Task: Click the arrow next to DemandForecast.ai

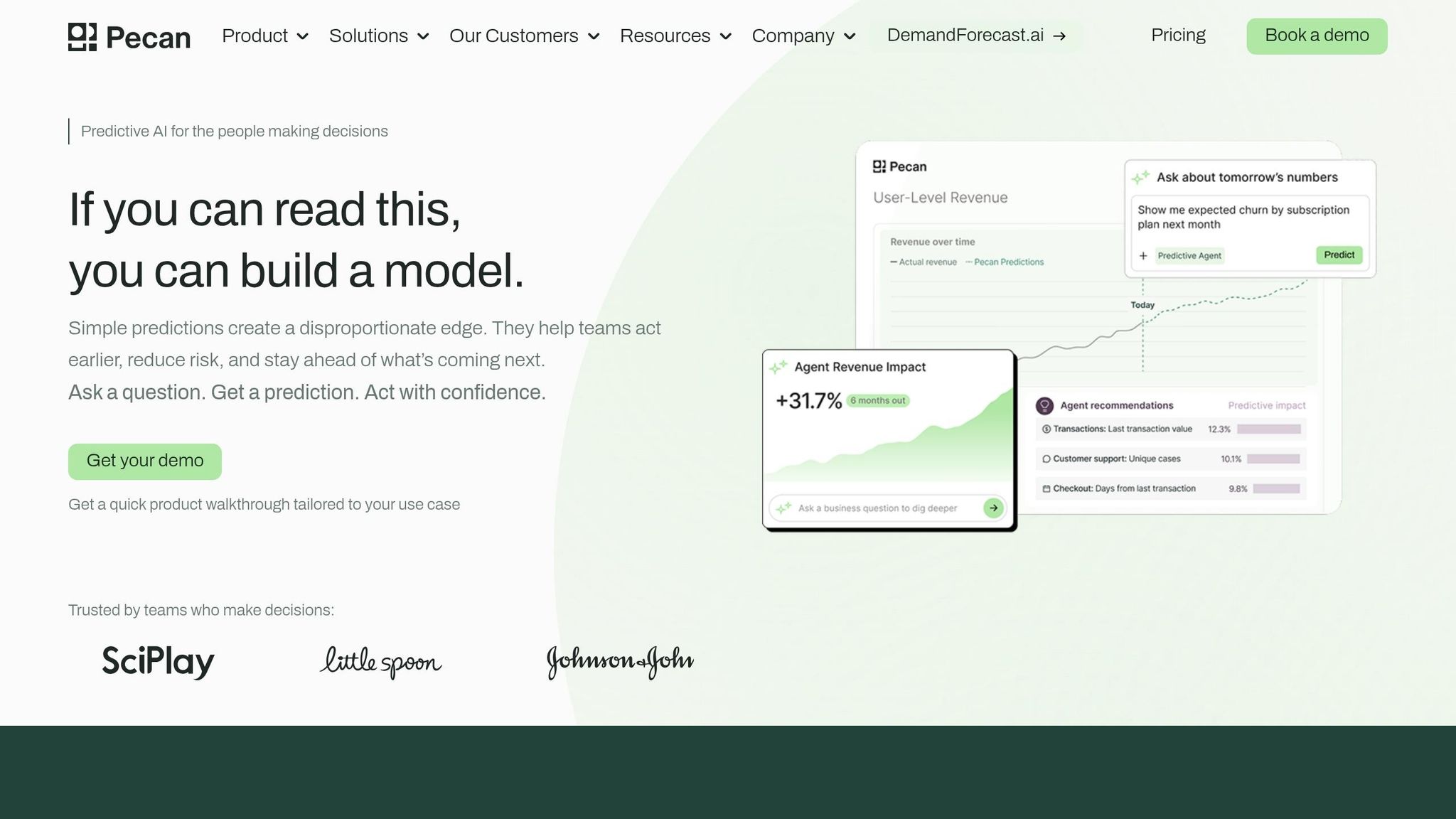Action: click(1059, 36)
